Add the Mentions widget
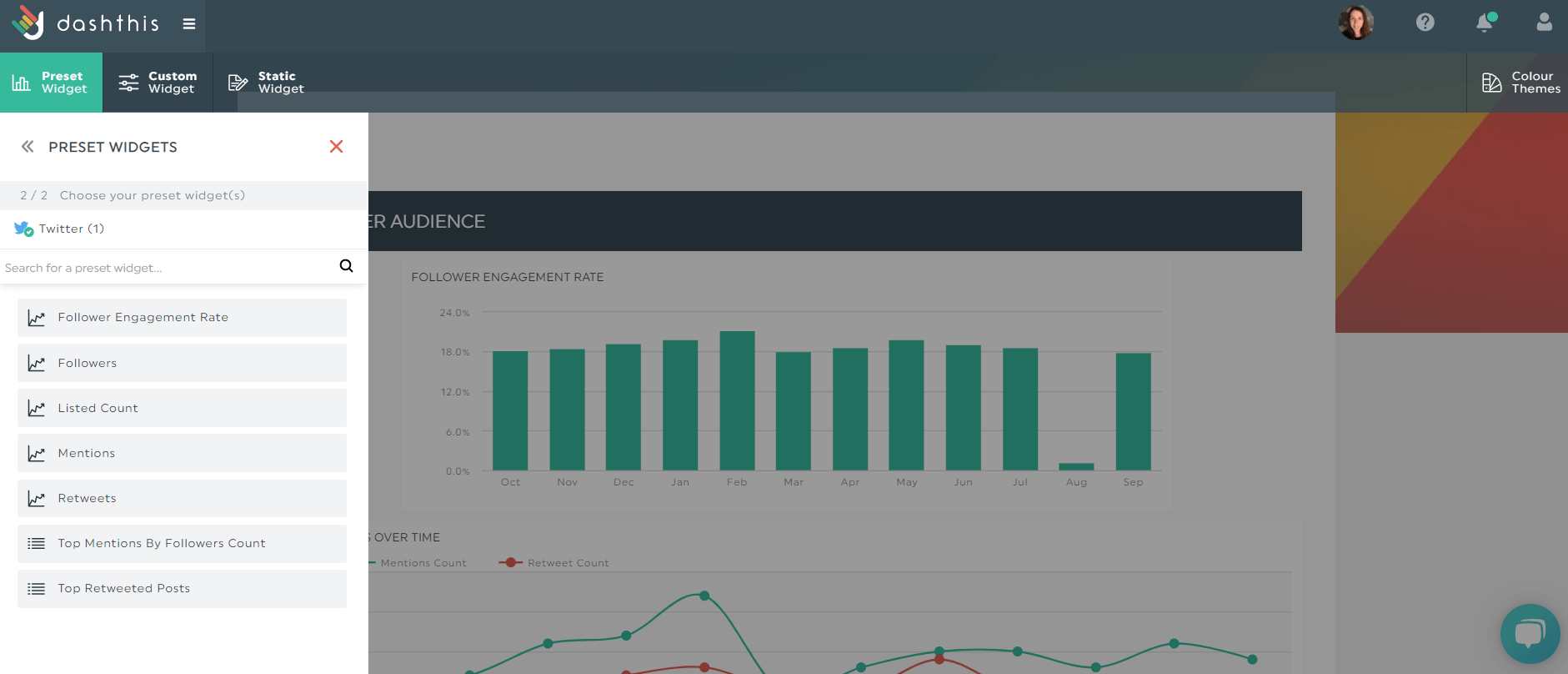 coord(182,453)
